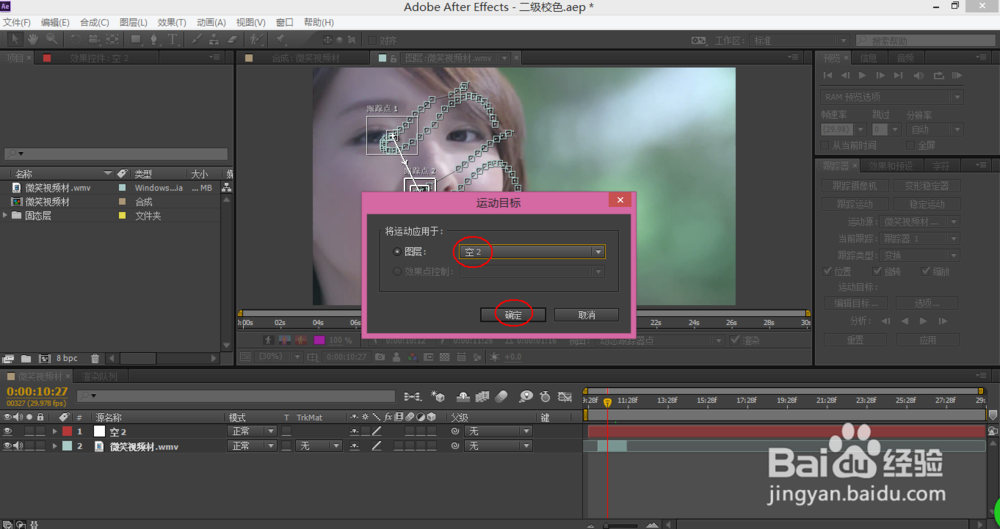Viewport: 1000px width, 529px height.
Task: Click 确定 in the 运动目标 dialog
Action: [513, 315]
